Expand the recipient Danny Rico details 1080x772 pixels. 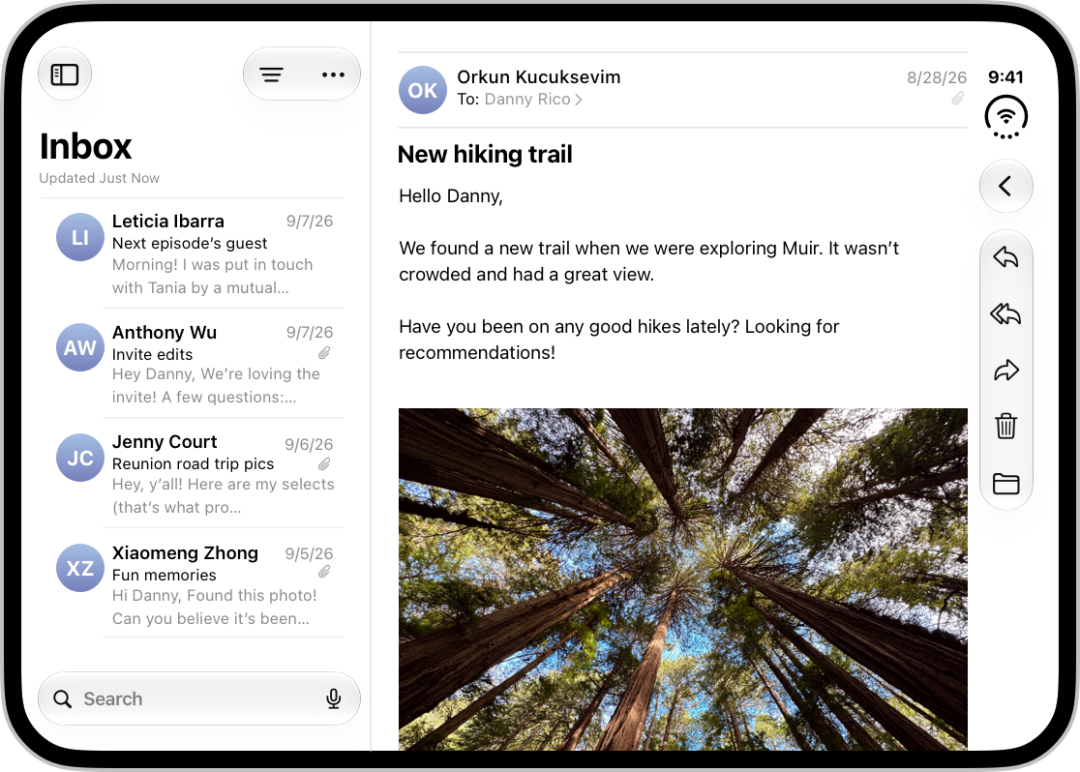(x=533, y=100)
